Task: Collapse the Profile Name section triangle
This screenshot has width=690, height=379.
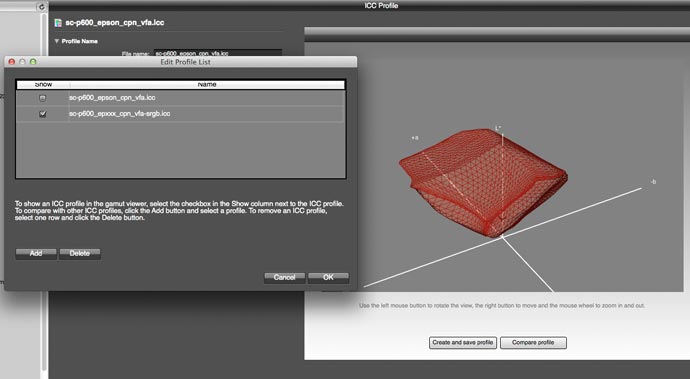Action: click(x=56, y=41)
